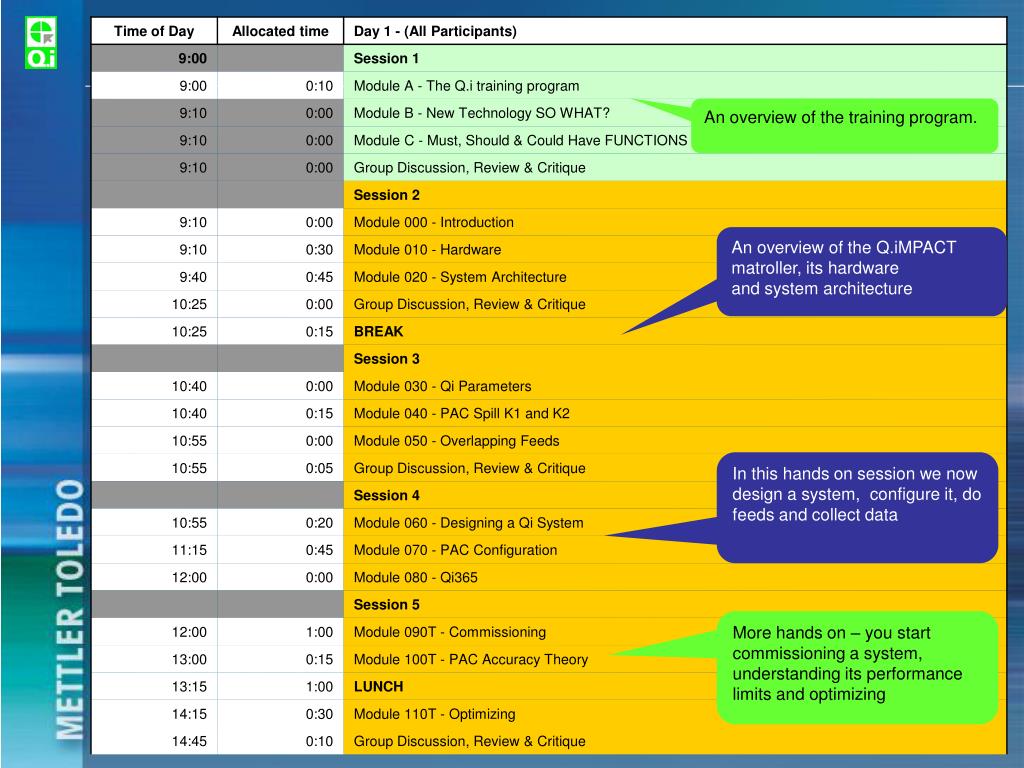This screenshot has width=1024, height=768.
Task: Click 'Module B - New Technology SO WHAT?'
Action: point(481,113)
